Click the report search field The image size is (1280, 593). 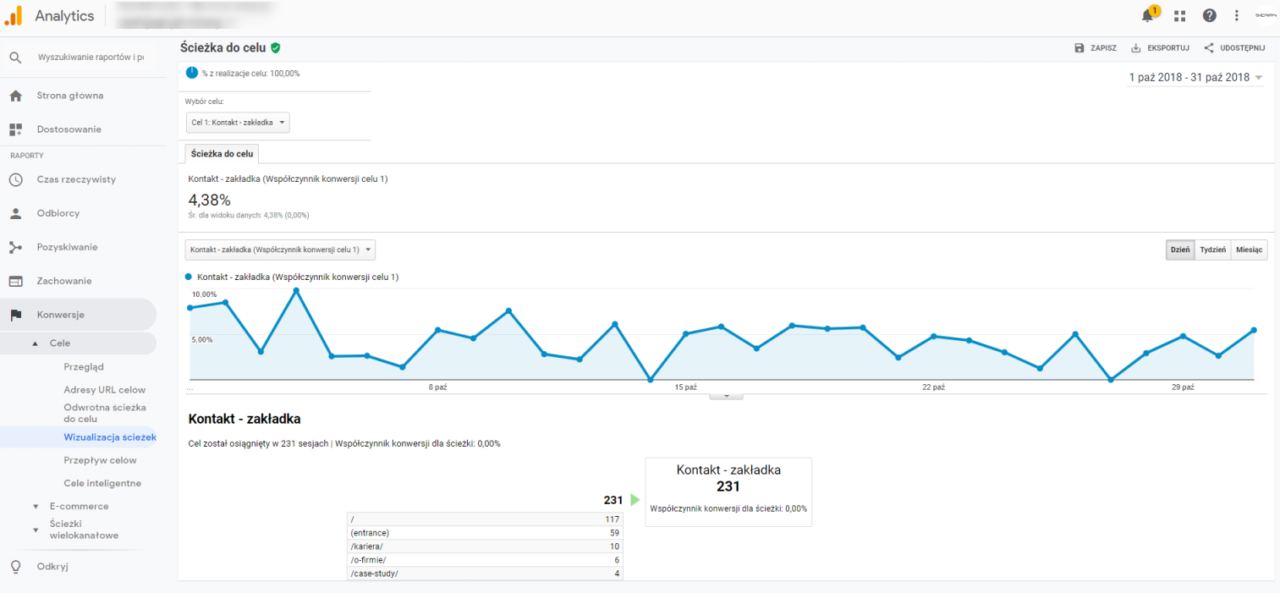(x=90, y=57)
